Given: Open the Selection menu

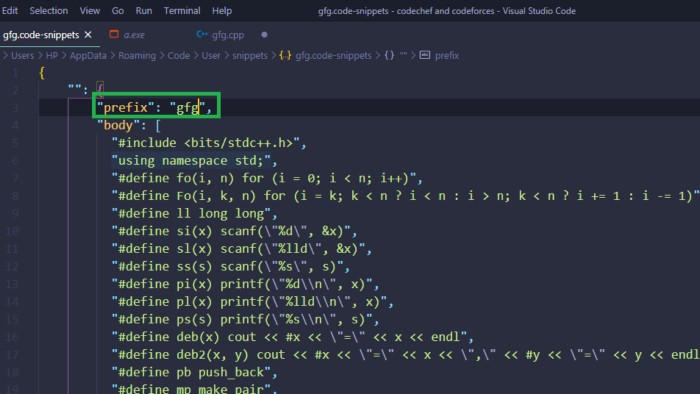Looking at the screenshot, I should point(49,11).
